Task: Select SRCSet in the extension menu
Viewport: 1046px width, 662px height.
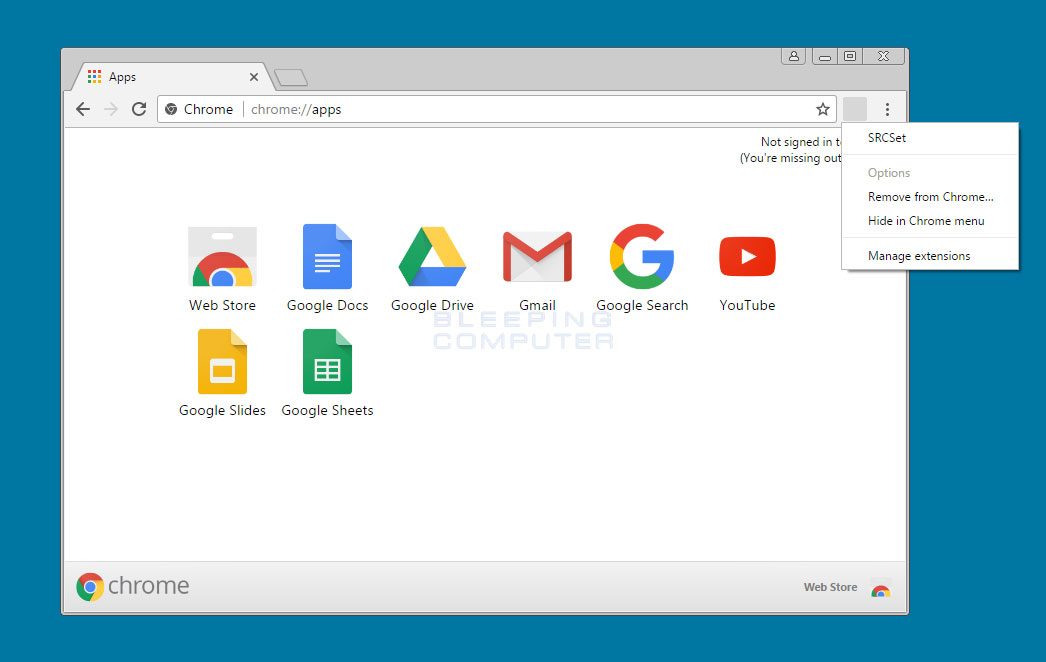Action: click(x=930, y=138)
